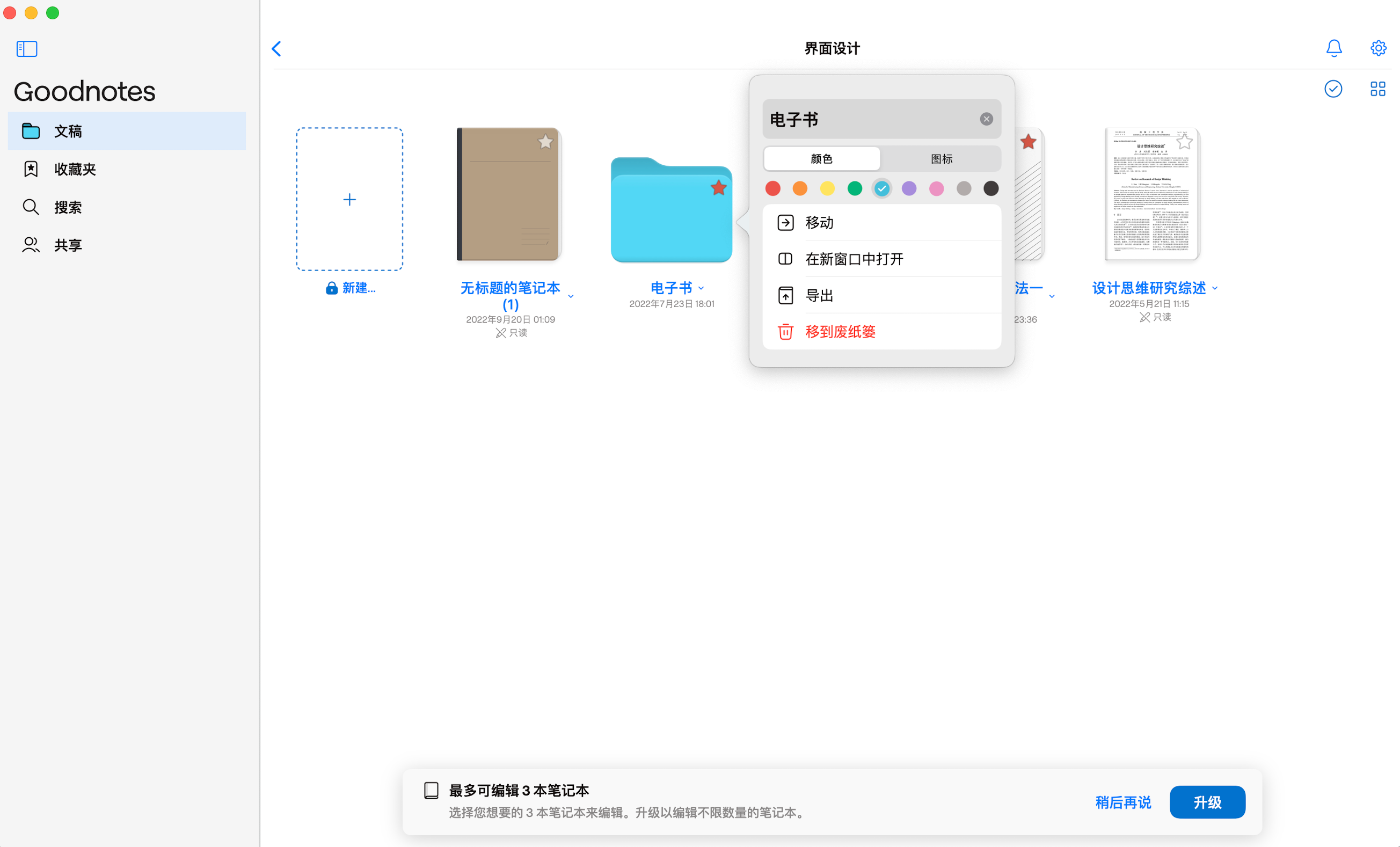1400x847 pixels.
Task: Pick the gray color swatch
Action: [x=964, y=188]
